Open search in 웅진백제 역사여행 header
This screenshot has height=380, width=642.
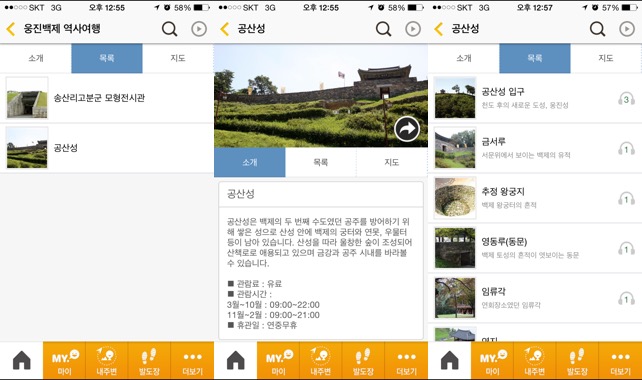pyautogui.click(x=169, y=29)
